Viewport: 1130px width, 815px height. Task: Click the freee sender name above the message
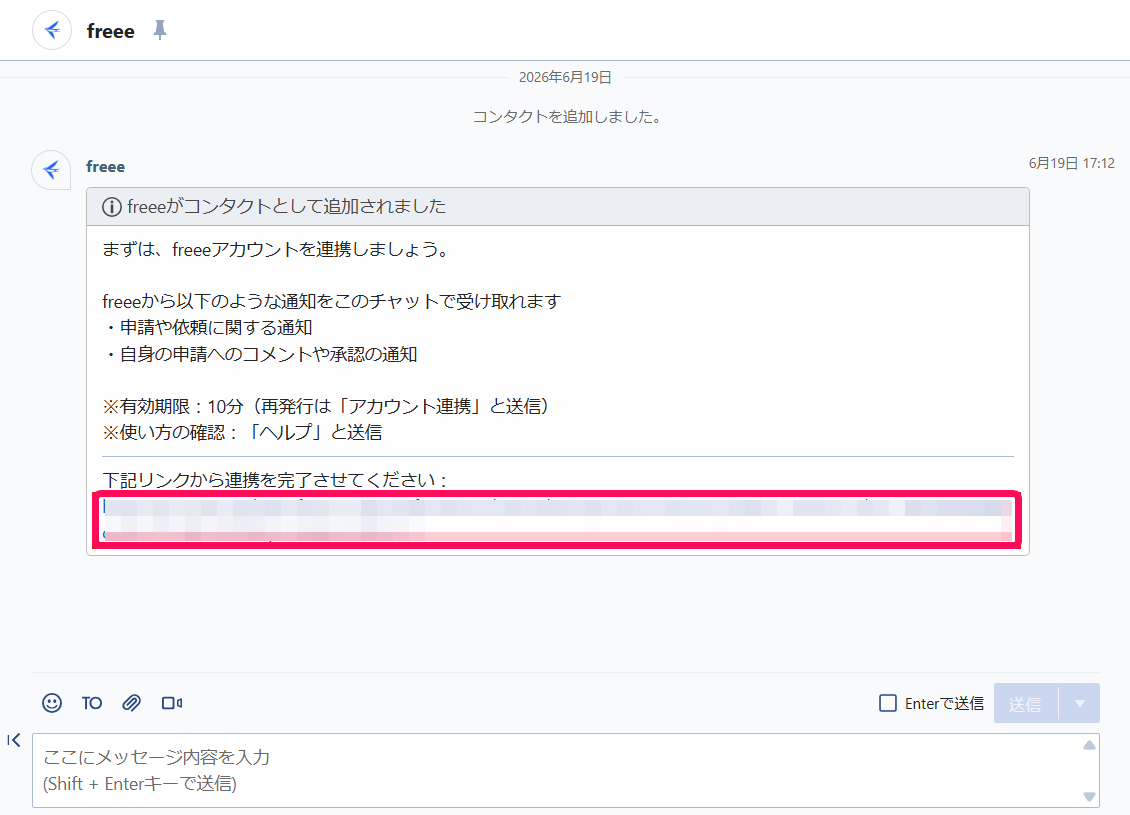click(105, 166)
